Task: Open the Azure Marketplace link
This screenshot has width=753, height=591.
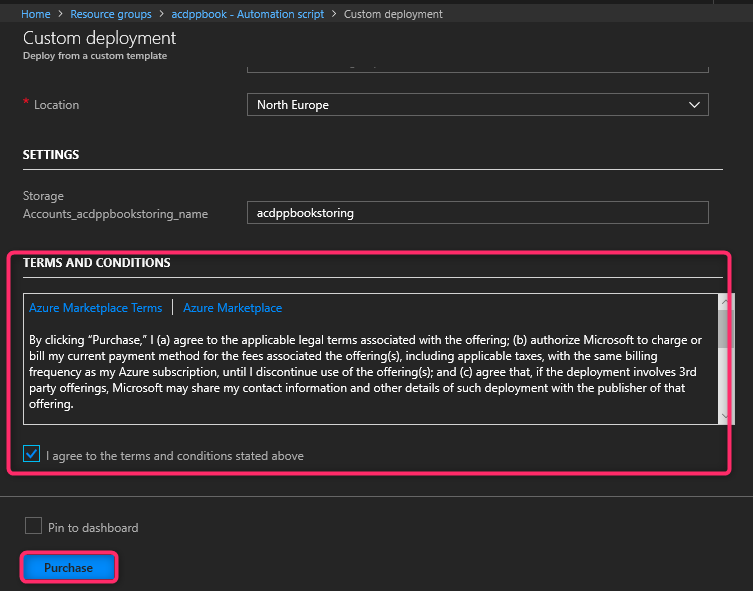Action: [x=232, y=308]
